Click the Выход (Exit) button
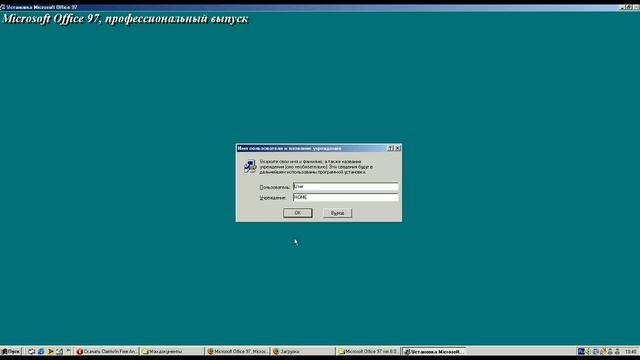The height and width of the screenshot is (360, 640). pos(337,213)
